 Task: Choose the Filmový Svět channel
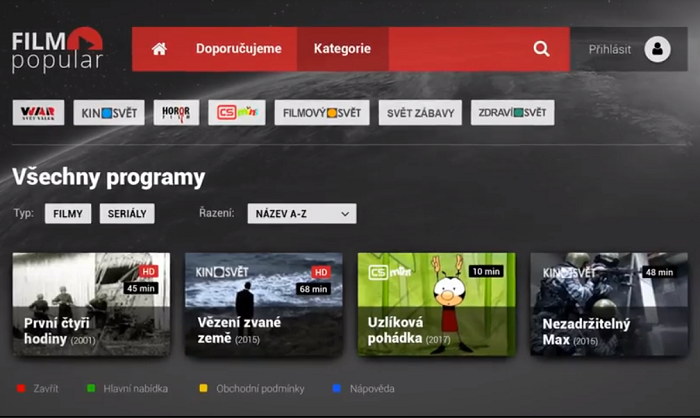tap(322, 112)
